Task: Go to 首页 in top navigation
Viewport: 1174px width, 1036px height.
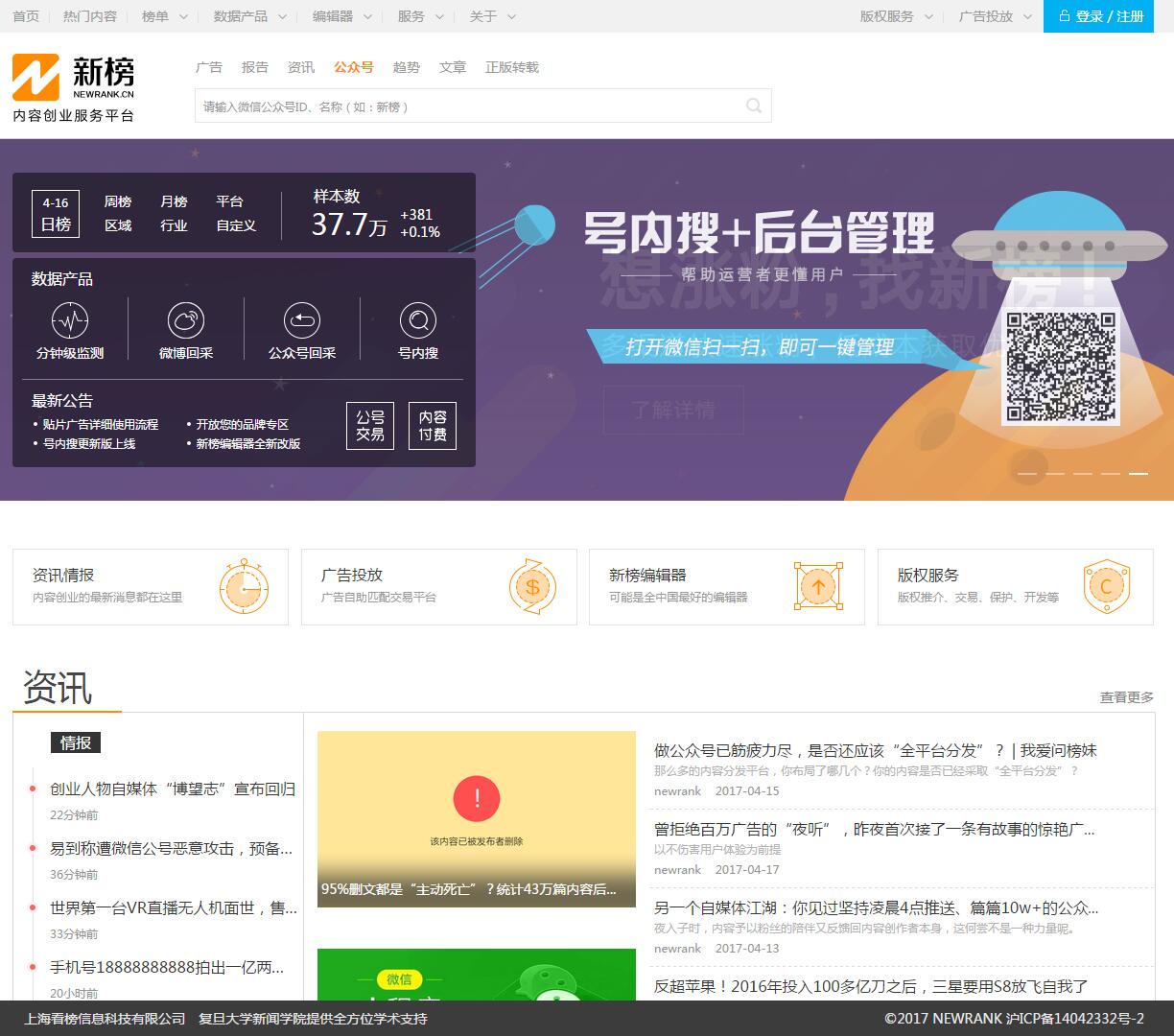Action: click(26, 16)
